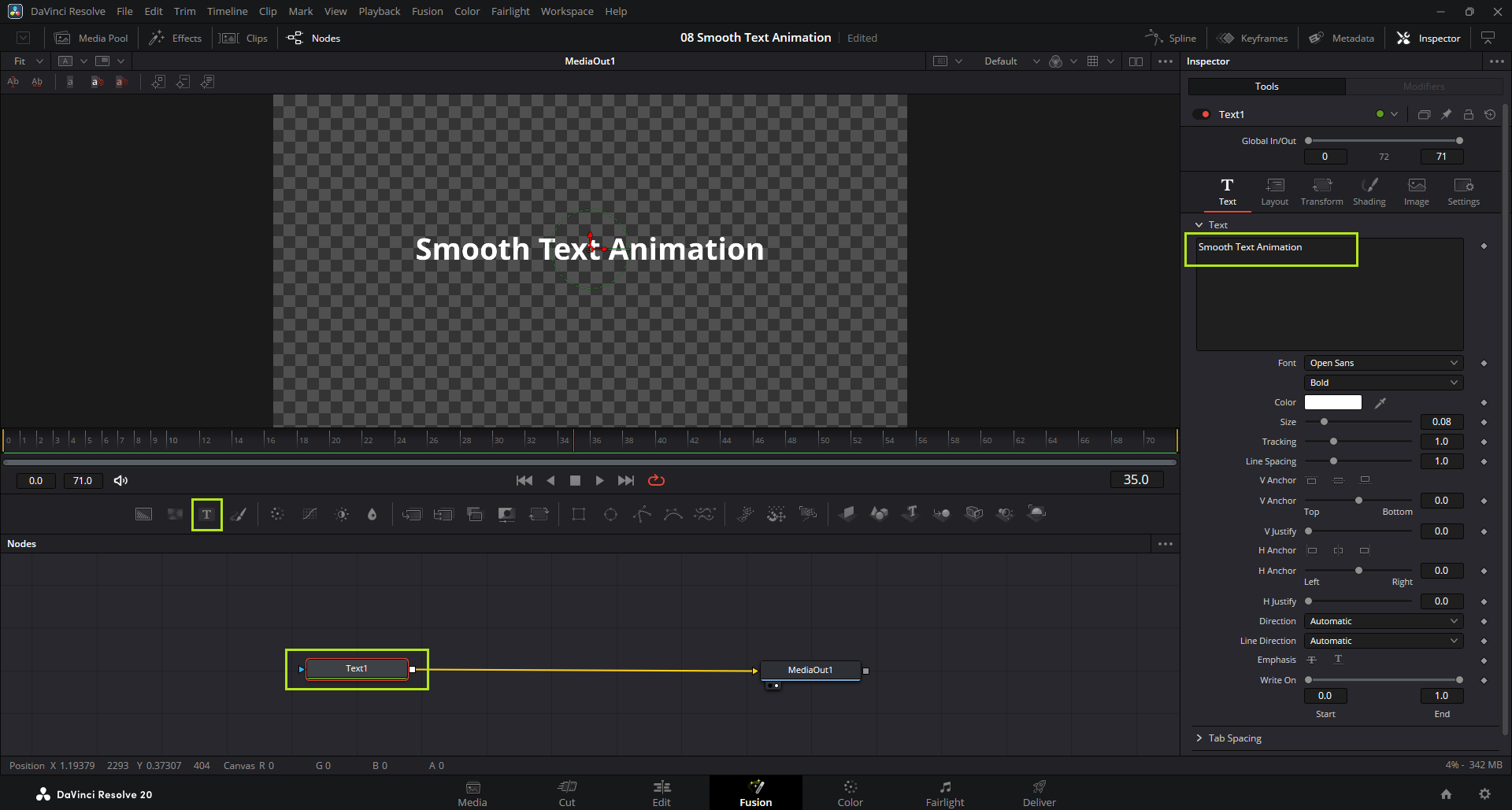
Task: Switch to the Color page
Action: point(850,793)
